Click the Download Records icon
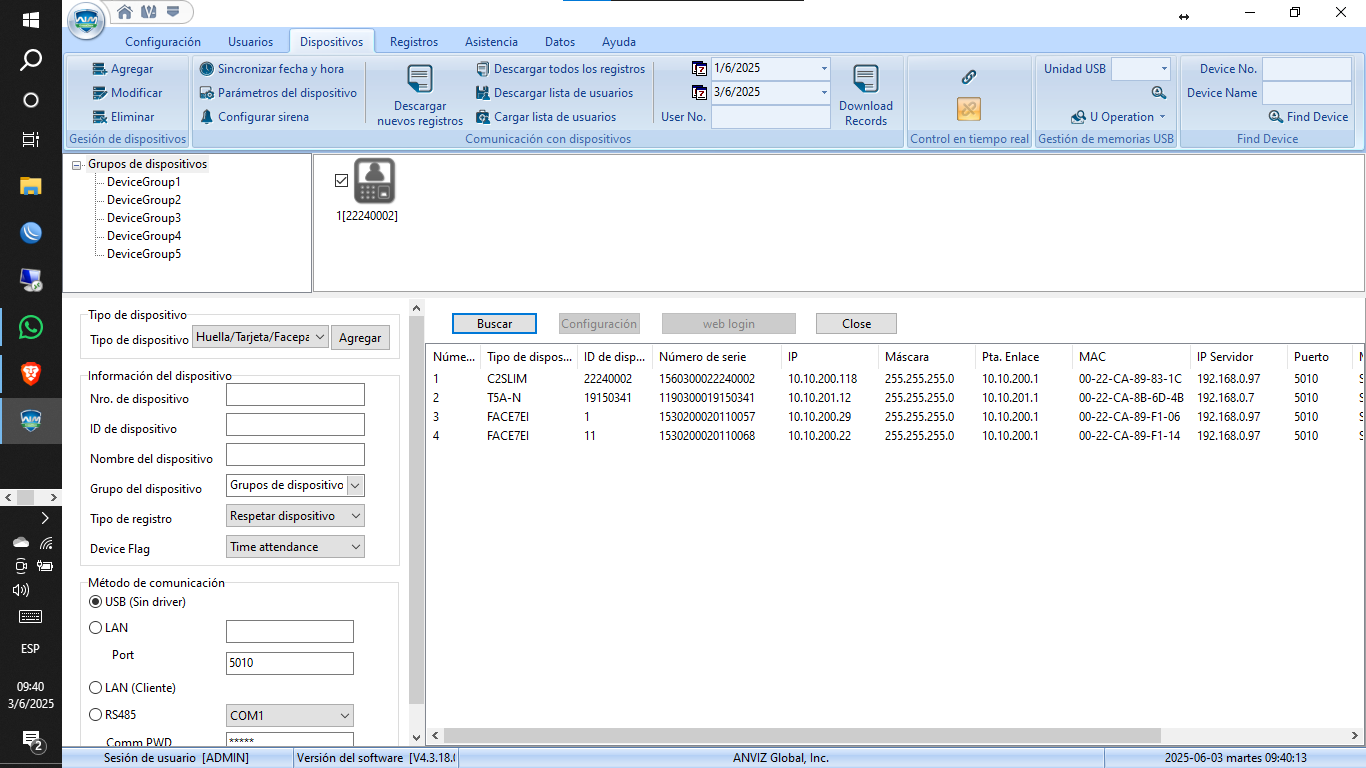 tap(866, 79)
